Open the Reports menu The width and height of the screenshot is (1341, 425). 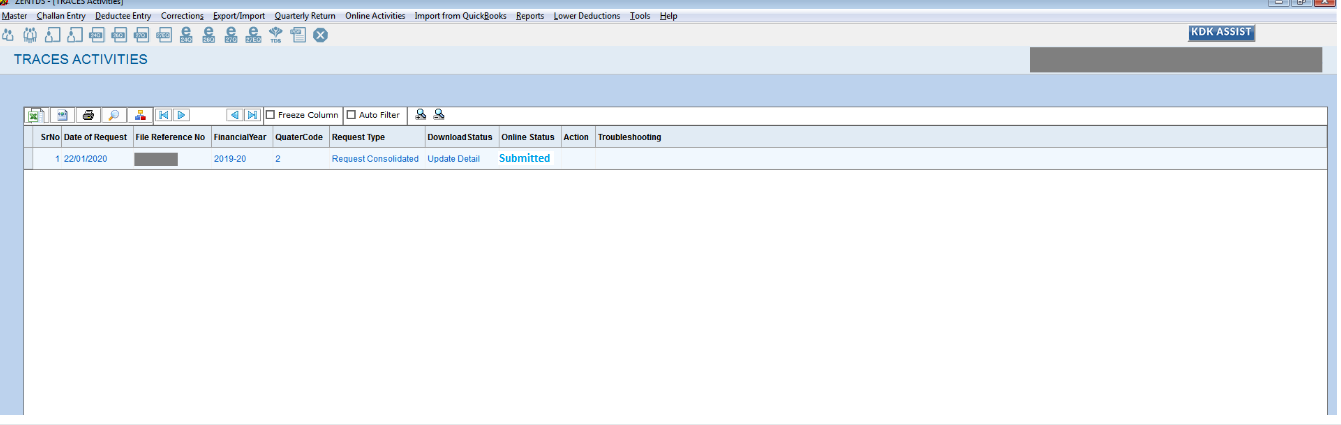tap(530, 16)
